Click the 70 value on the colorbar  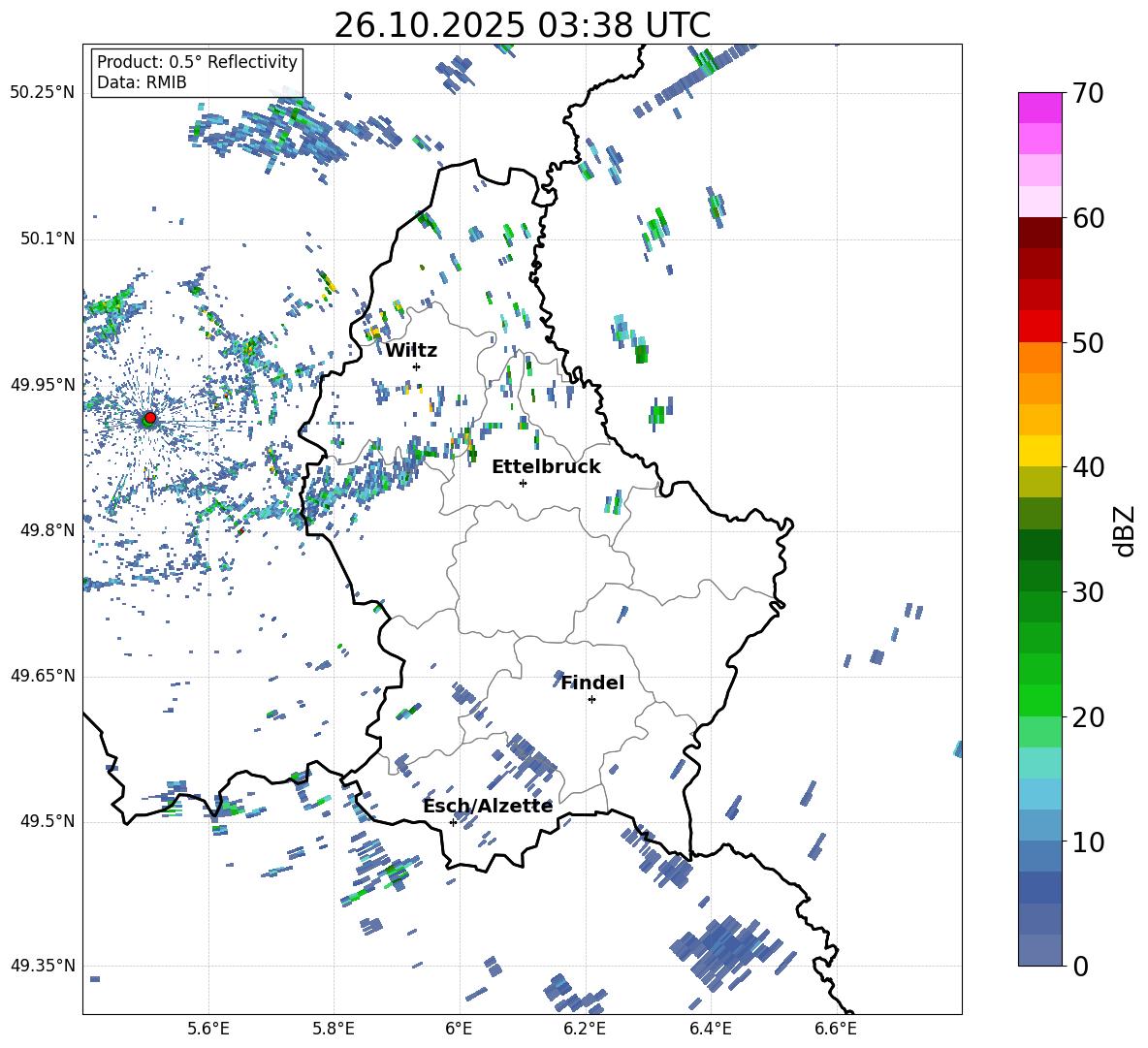coord(1088,93)
